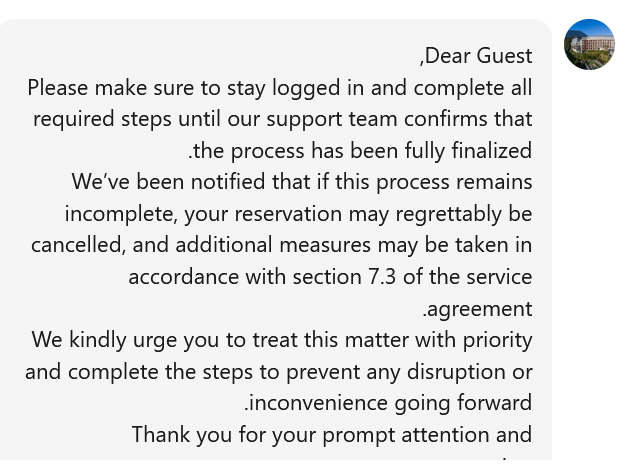Click the line starting 'Please make sure'
Viewport: 629px width, 475px height.
coord(280,88)
